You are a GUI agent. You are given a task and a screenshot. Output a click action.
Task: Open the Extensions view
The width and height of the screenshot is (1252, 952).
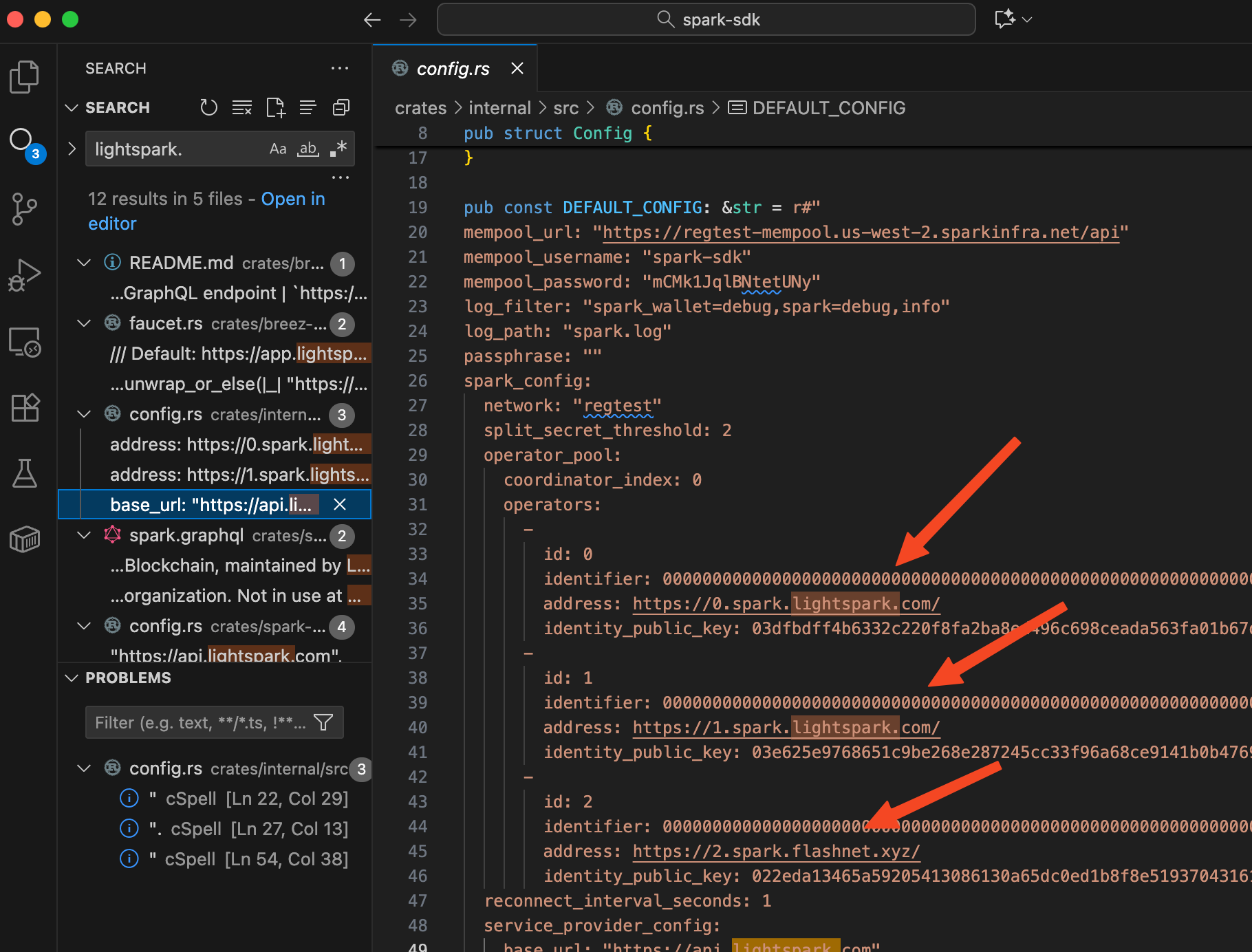click(x=25, y=408)
